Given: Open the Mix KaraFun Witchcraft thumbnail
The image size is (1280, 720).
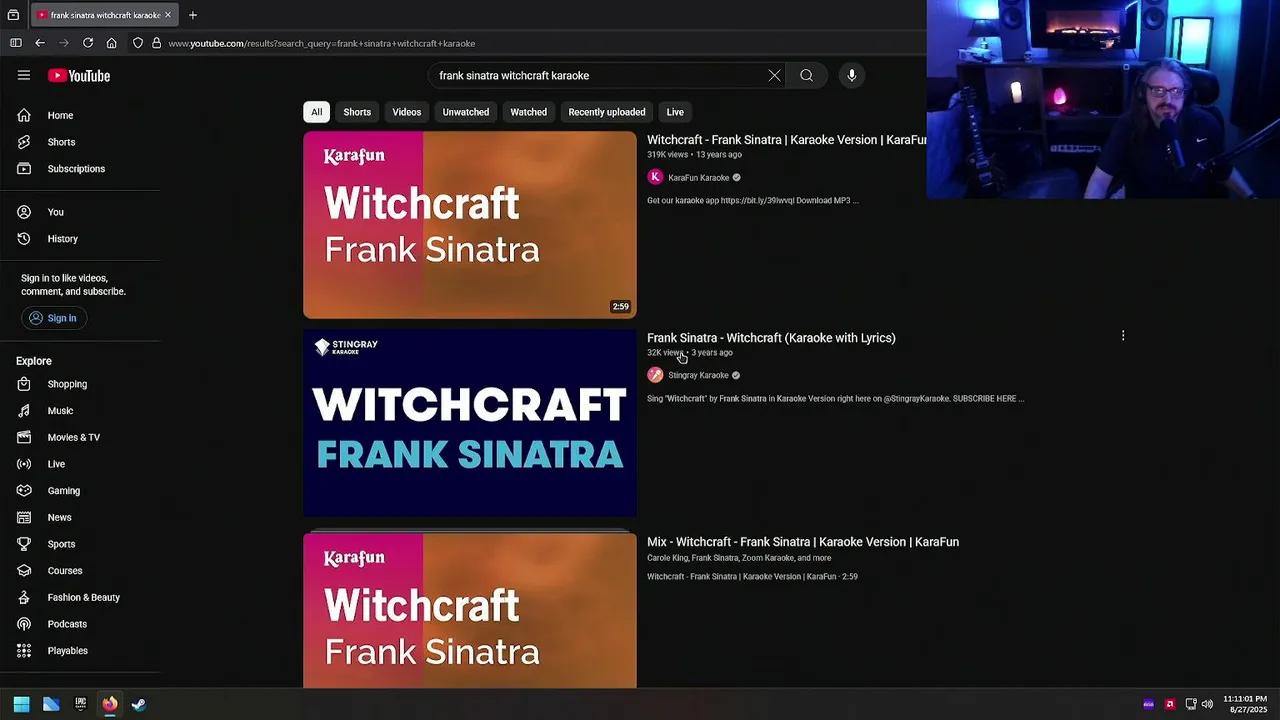Looking at the screenshot, I should coord(470,610).
